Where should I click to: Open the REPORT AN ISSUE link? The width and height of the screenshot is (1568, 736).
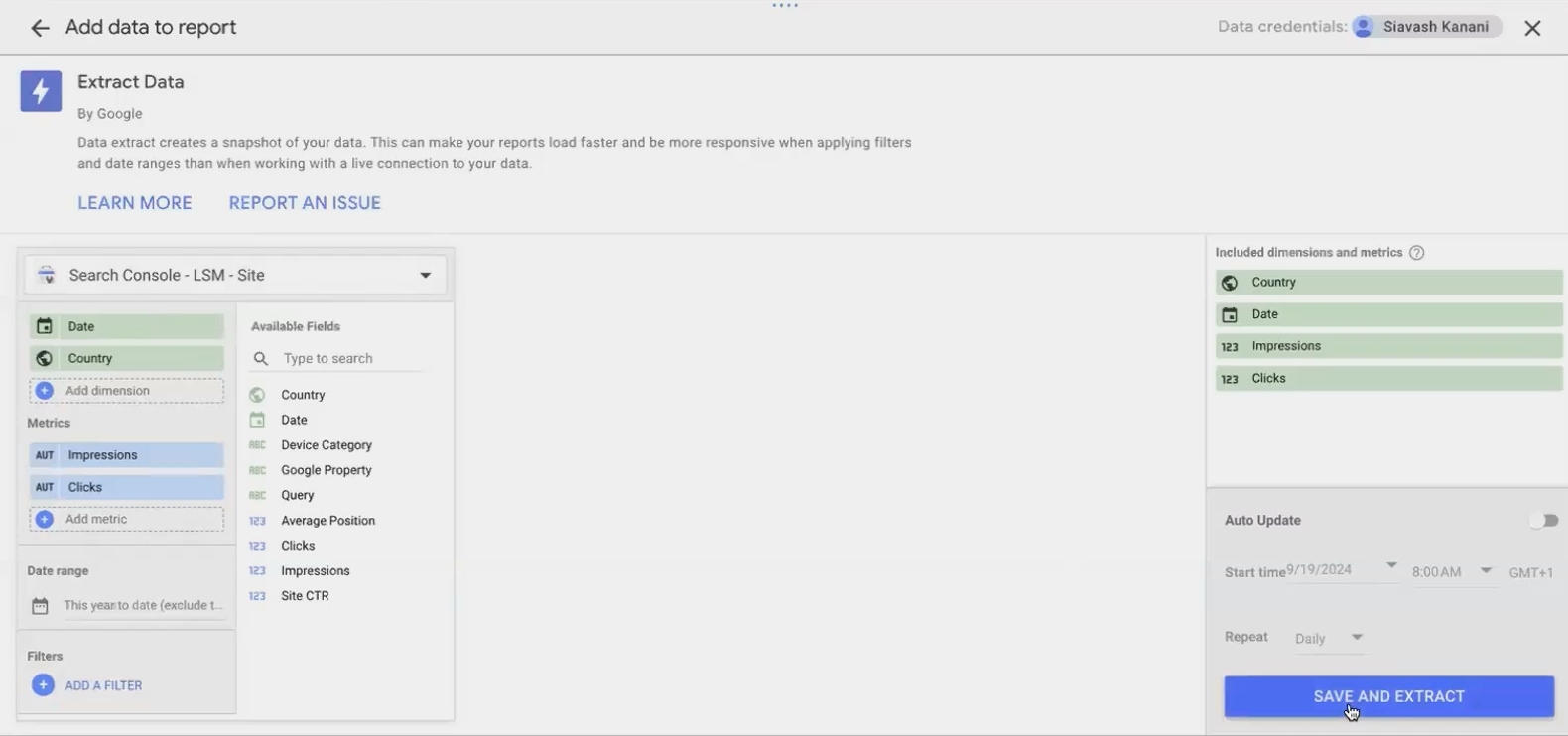pos(305,203)
